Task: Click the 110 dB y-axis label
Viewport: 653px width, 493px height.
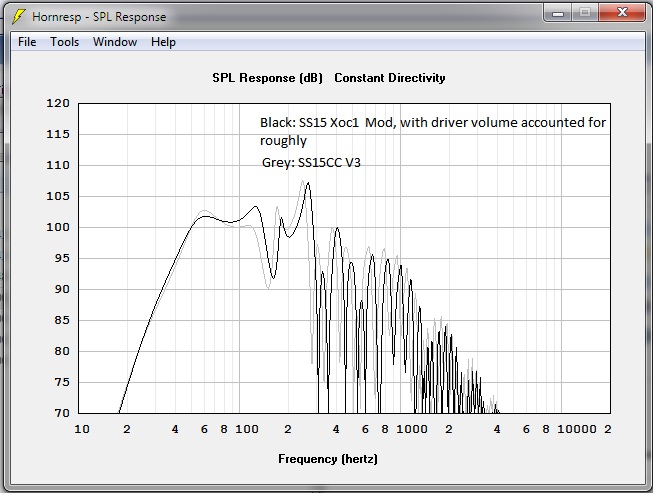Action: tap(58, 165)
